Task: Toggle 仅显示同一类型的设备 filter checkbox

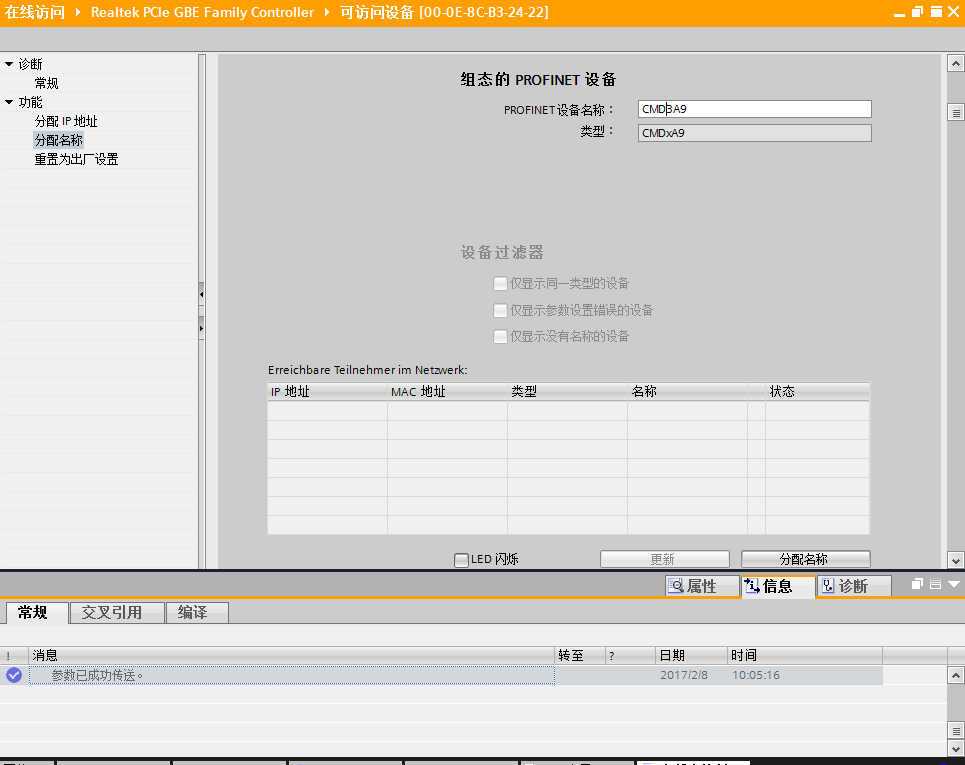Action: click(500, 284)
